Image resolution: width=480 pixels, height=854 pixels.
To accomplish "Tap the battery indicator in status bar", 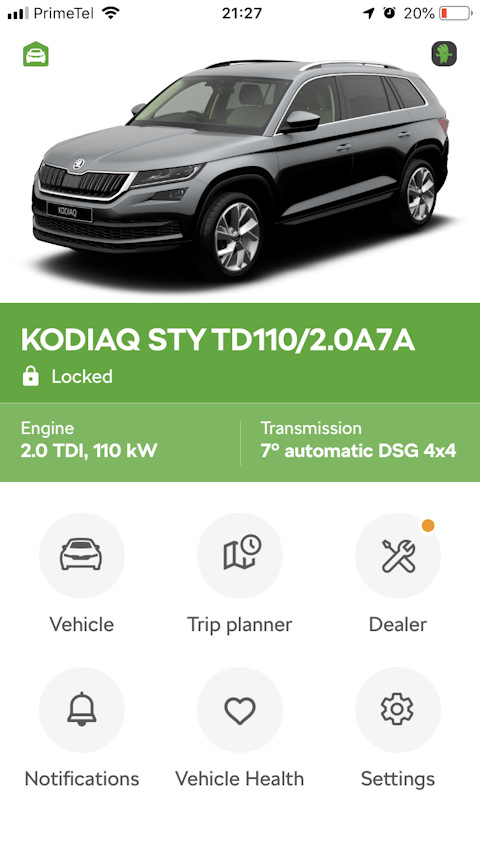I will pyautogui.click(x=455, y=13).
